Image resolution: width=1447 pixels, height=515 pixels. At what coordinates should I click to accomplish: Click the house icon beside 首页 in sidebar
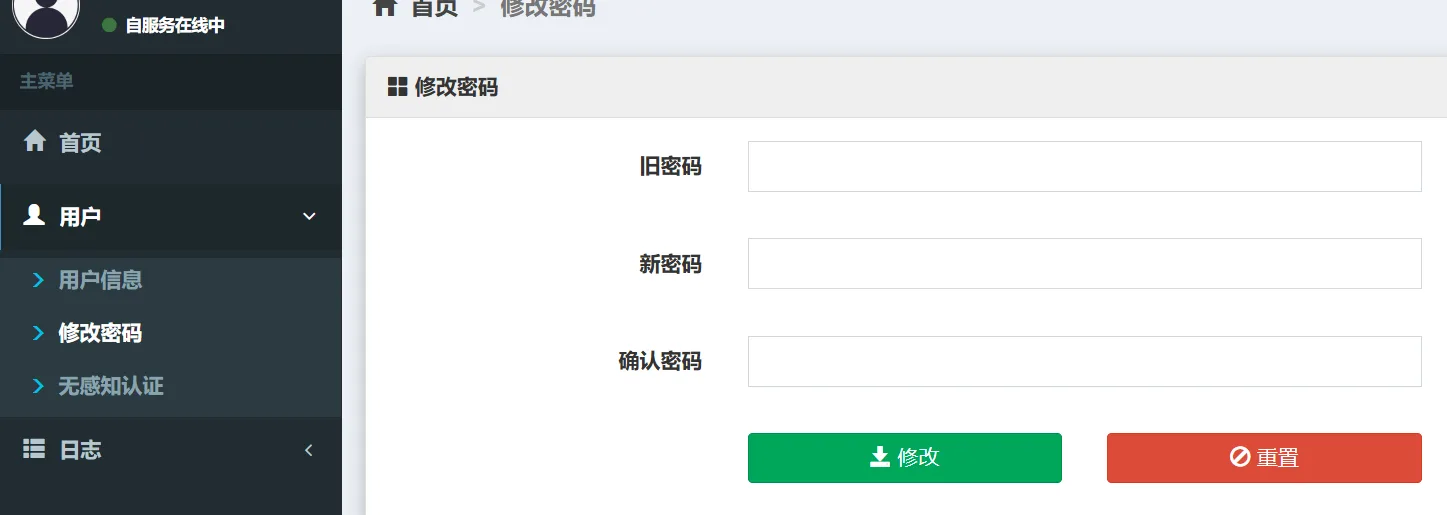(35, 141)
